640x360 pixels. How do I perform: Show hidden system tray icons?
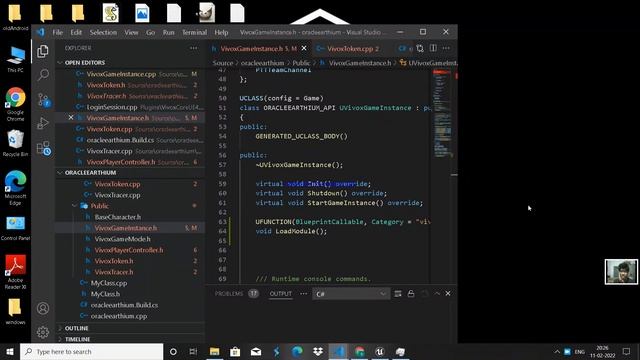tap(557, 351)
